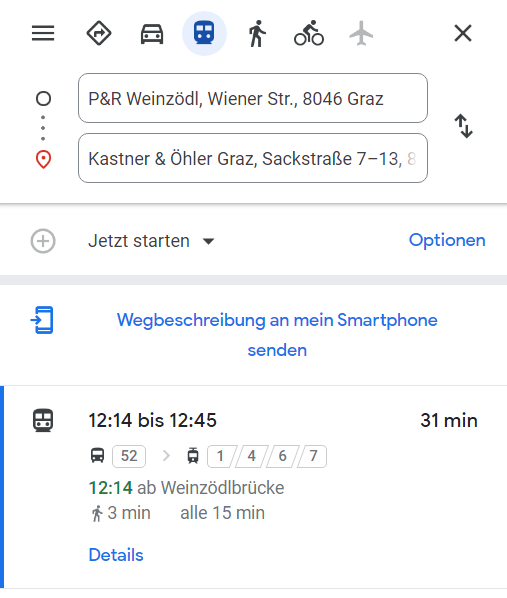Select public transit train mode

click(204, 33)
